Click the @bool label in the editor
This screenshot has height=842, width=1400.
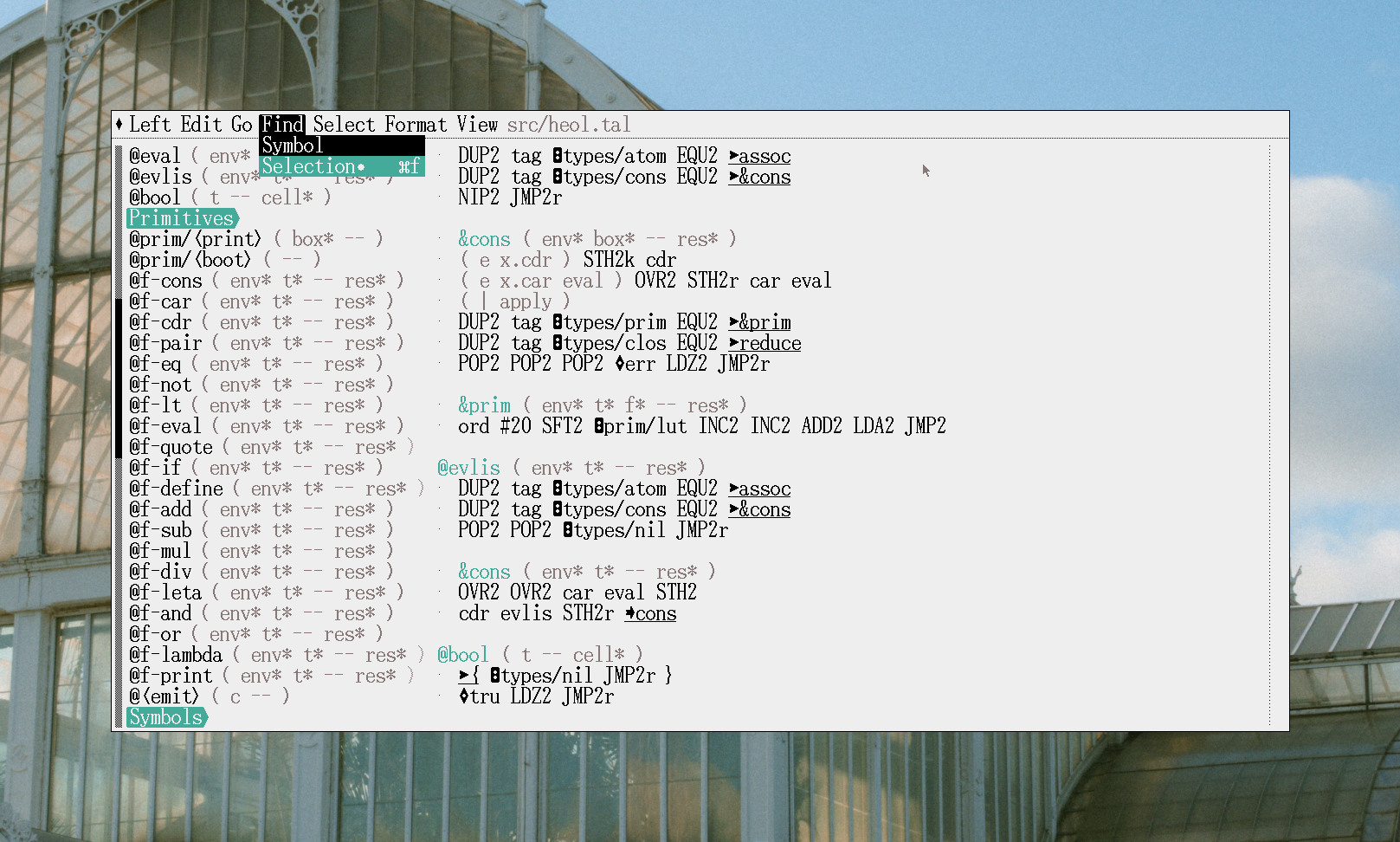(x=463, y=655)
